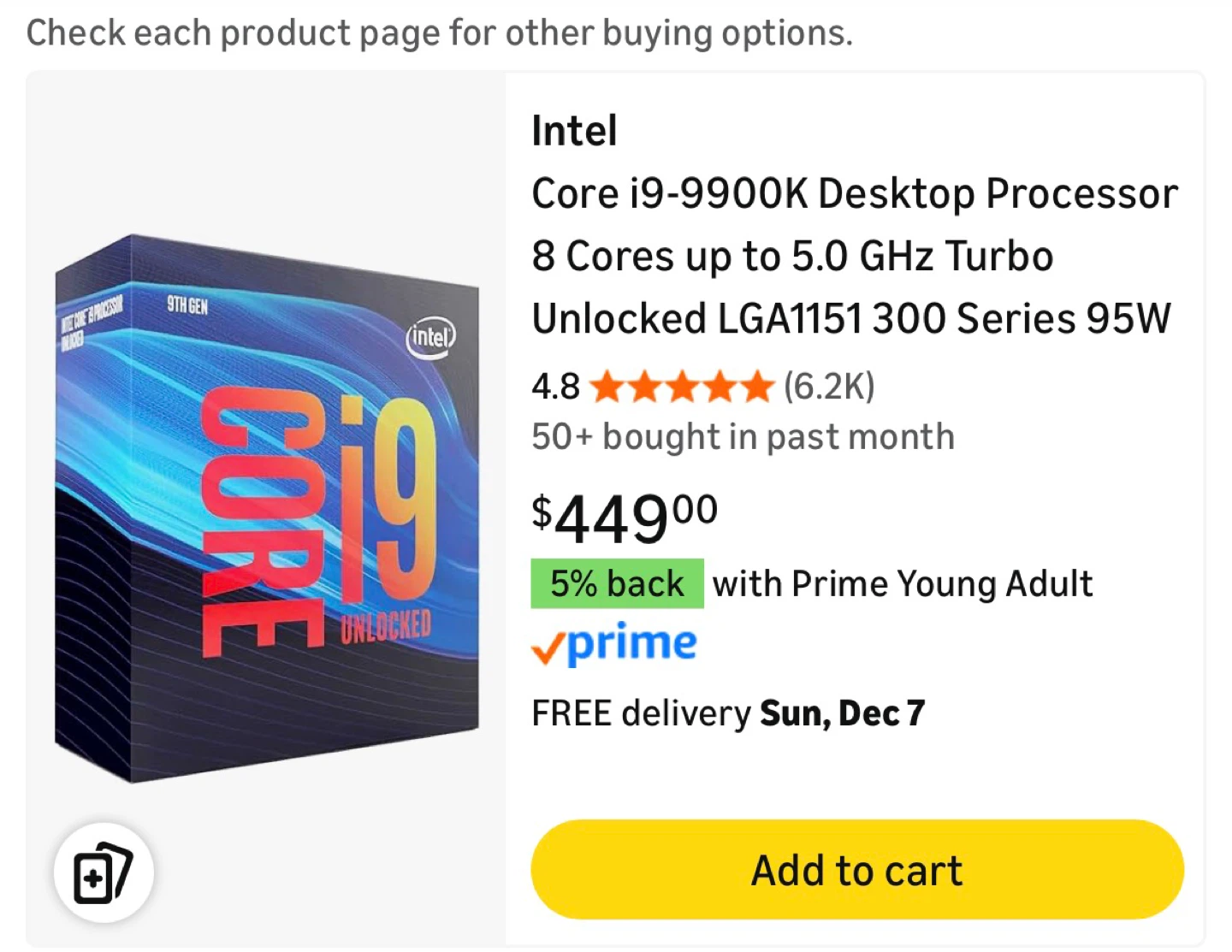
Task: Click the orange star rating icons
Action: (682, 387)
